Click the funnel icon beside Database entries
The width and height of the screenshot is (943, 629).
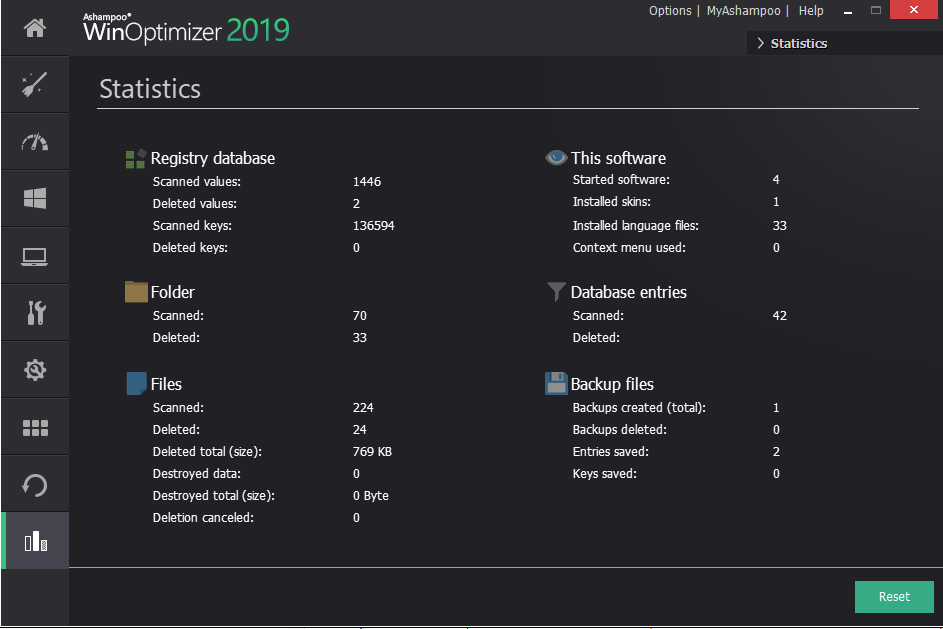[x=556, y=292]
